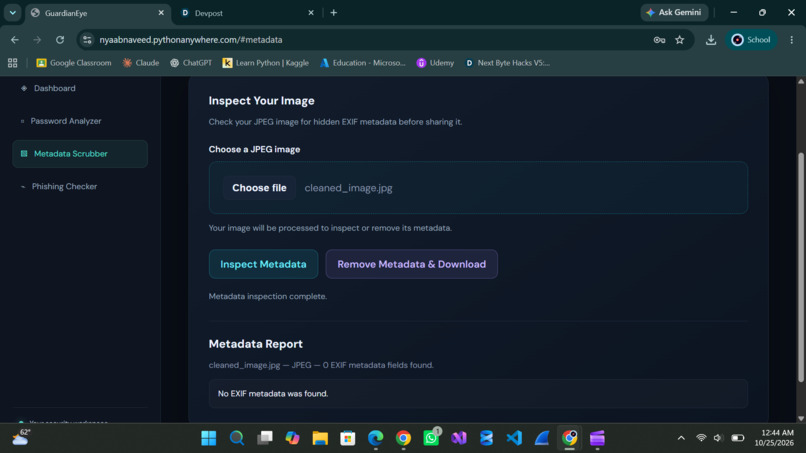Bookmark this page with star icon
This screenshot has height=453, width=806.
point(680,40)
